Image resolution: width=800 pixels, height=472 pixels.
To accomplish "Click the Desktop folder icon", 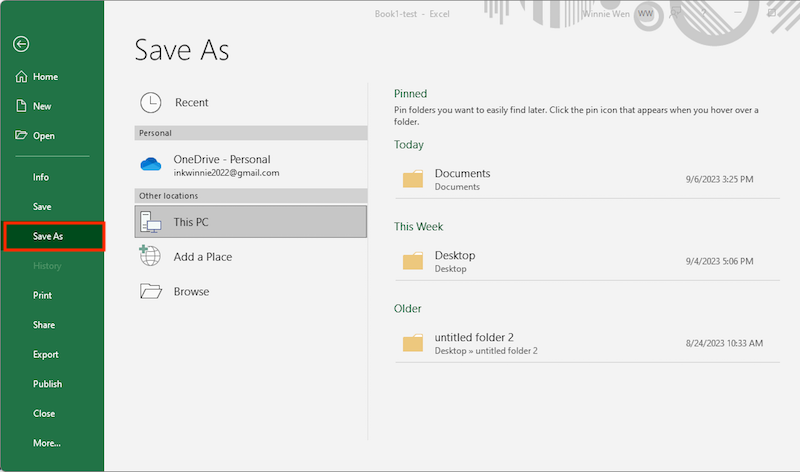I will point(413,261).
